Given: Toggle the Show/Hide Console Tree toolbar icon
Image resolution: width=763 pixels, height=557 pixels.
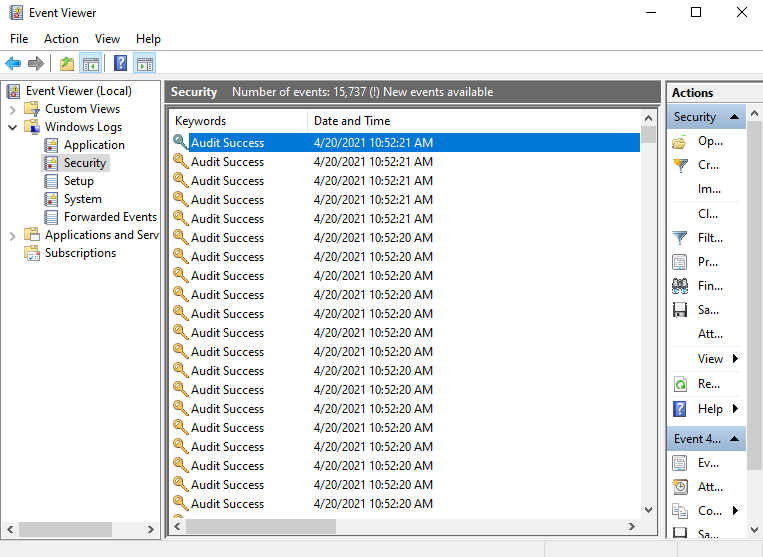Looking at the screenshot, I should point(91,64).
